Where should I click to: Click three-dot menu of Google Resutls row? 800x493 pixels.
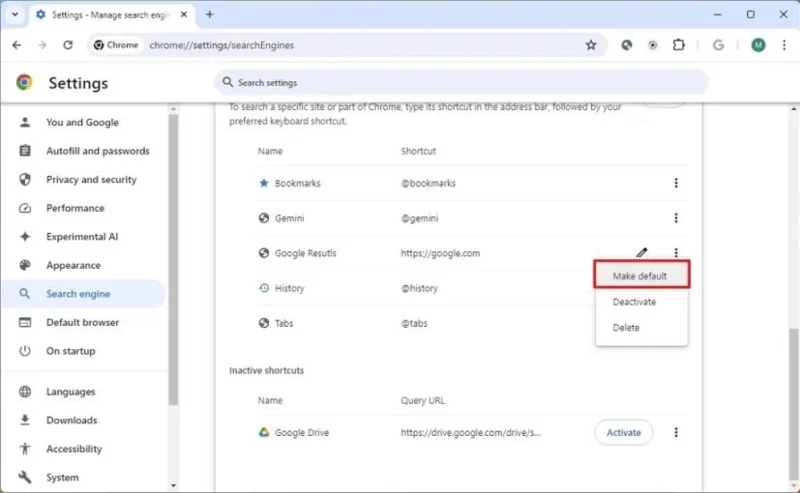(676, 252)
